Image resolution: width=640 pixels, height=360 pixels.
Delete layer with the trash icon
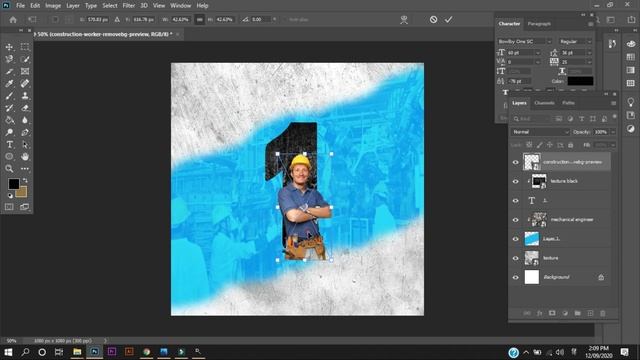coord(602,313)
